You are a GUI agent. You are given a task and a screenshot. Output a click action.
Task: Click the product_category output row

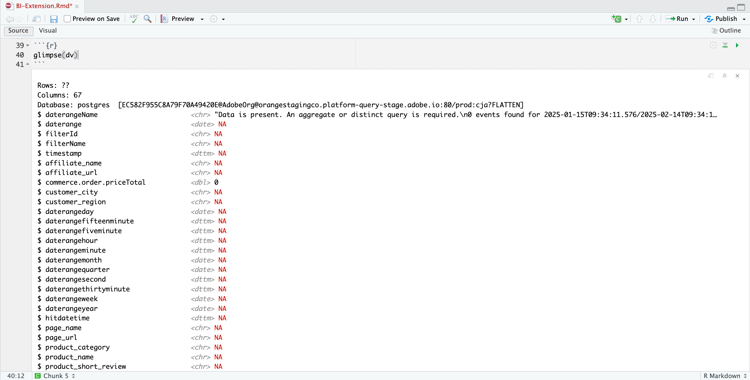coord(130,347)
